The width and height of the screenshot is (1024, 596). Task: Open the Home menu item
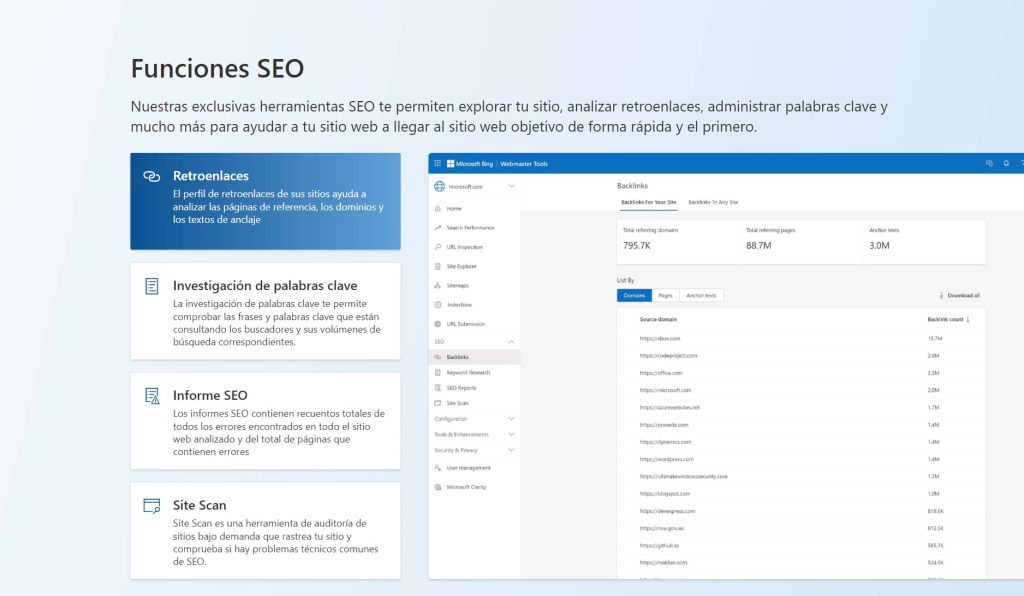point(453,209)
